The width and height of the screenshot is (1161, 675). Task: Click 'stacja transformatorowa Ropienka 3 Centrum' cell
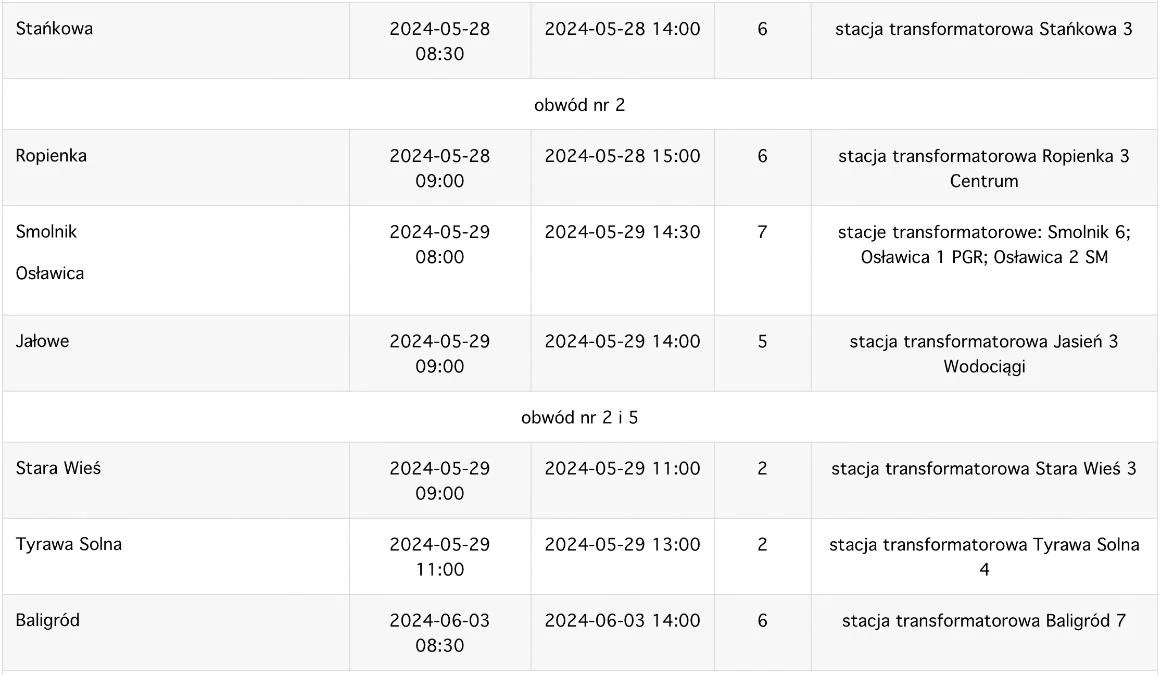pos(984,168)
